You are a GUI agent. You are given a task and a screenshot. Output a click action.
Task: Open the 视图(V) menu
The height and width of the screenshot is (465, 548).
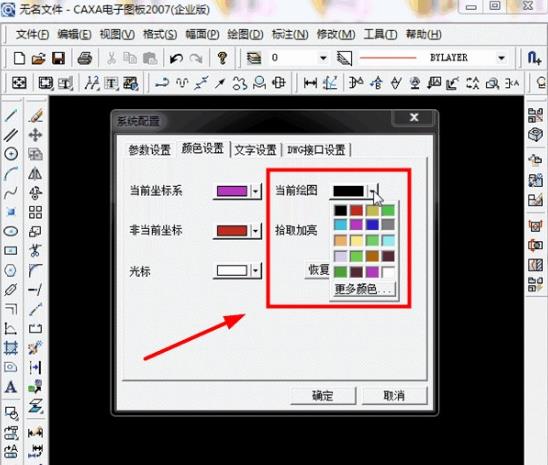point(117,35)
